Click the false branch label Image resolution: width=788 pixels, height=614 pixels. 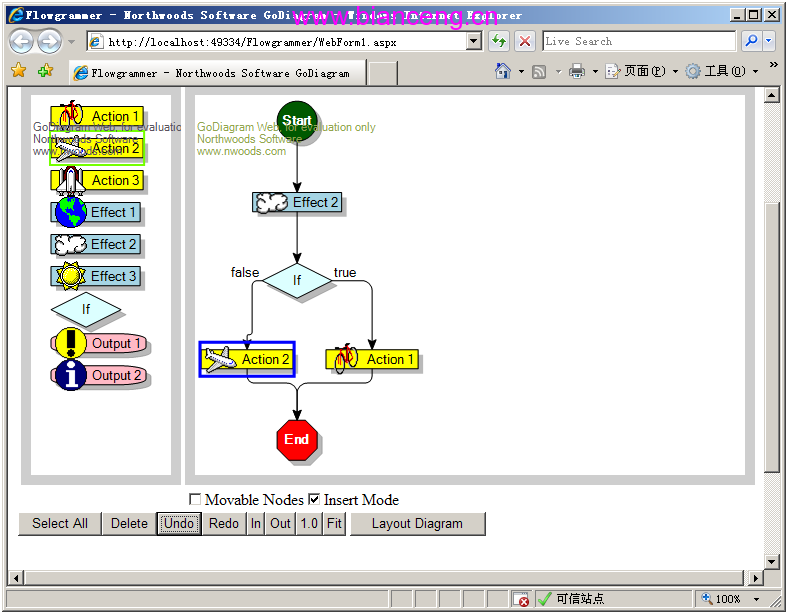pos(245,272)
